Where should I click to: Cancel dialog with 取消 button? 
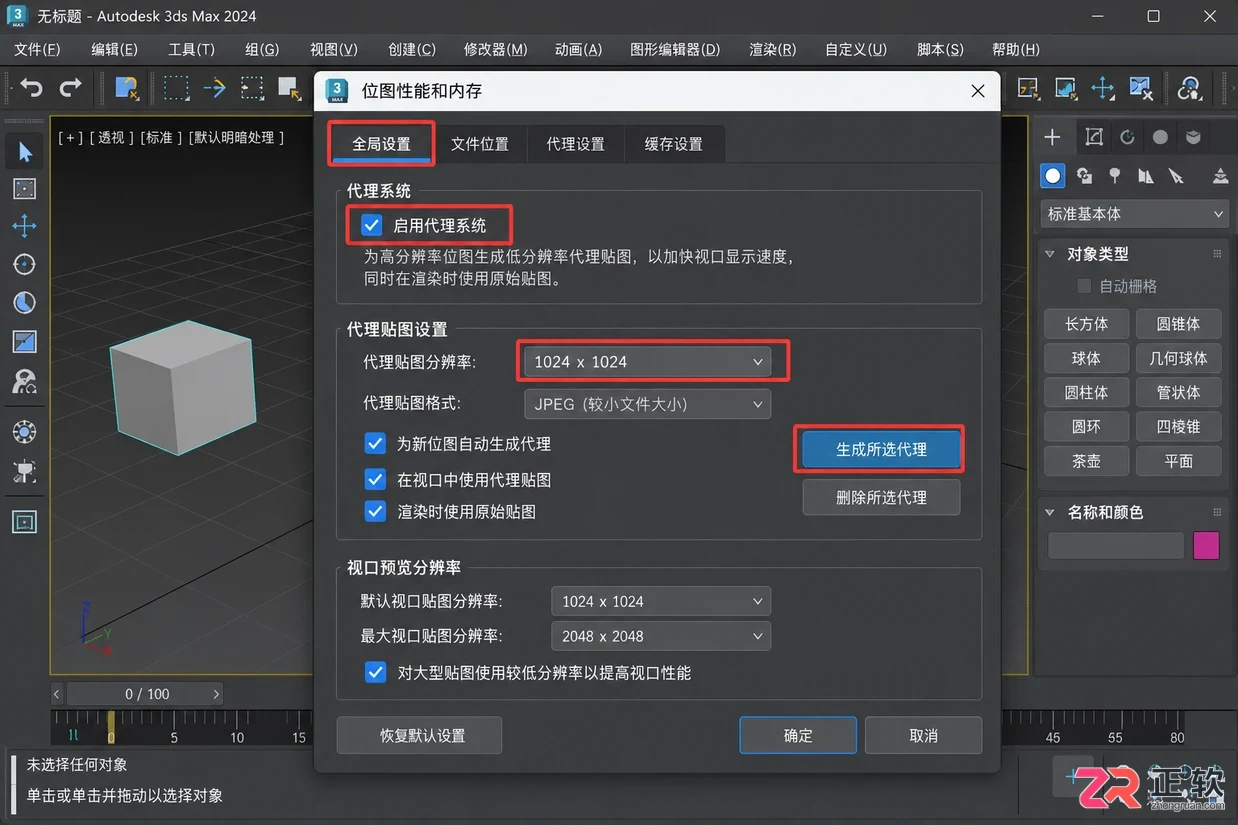(x=923, y=735)
